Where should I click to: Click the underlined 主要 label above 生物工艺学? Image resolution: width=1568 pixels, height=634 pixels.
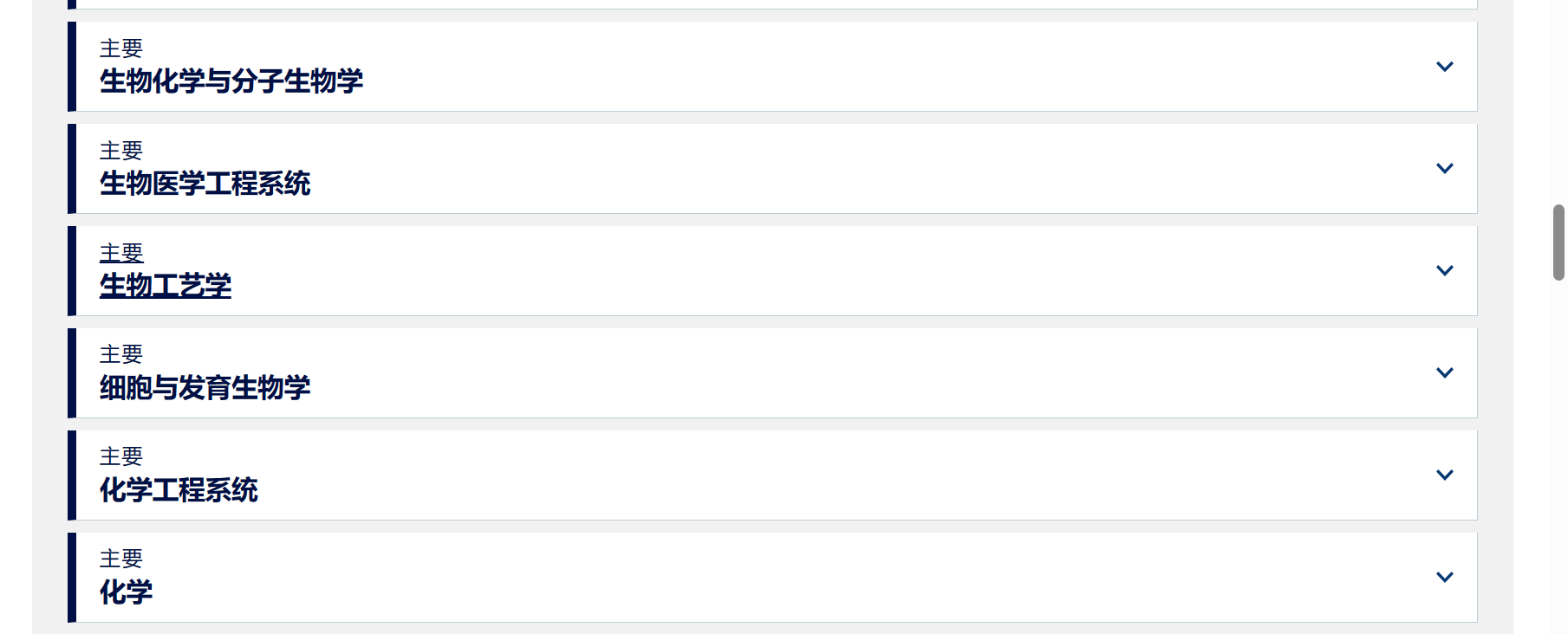tap(120, 253)
